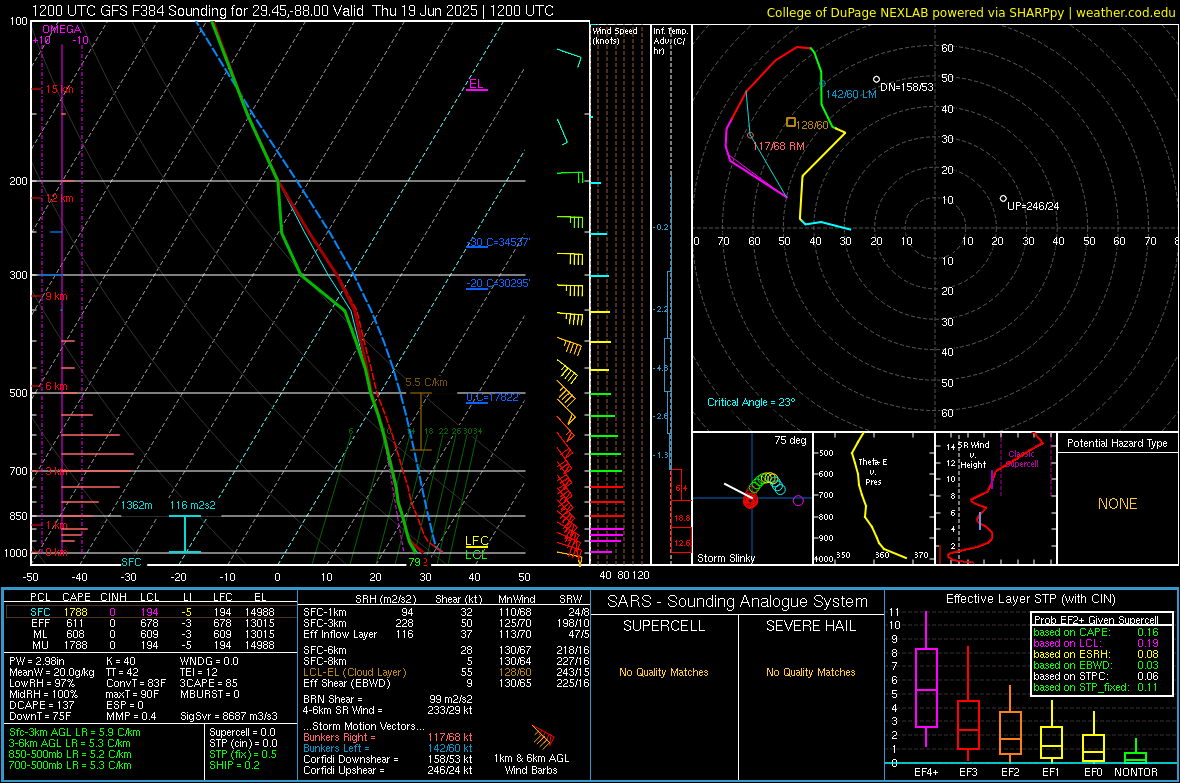Click the SR Wind v. Height label
Screen dimensions: 1180x783
pyautogui.click(x=973, y=455)
